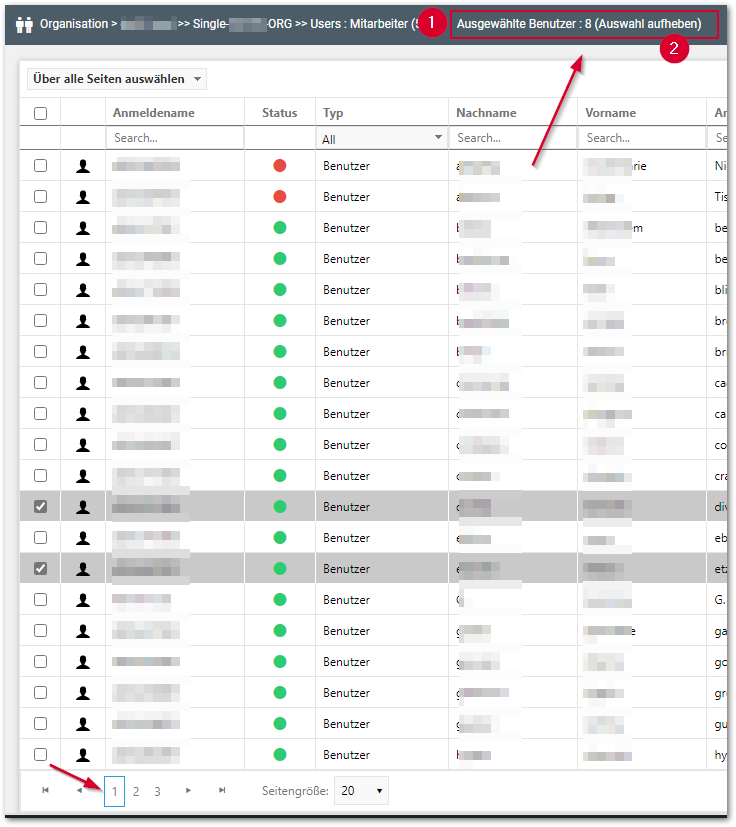Click green status dot in 'bli' row
Screen dimensions: 736x827
(280, 290)
